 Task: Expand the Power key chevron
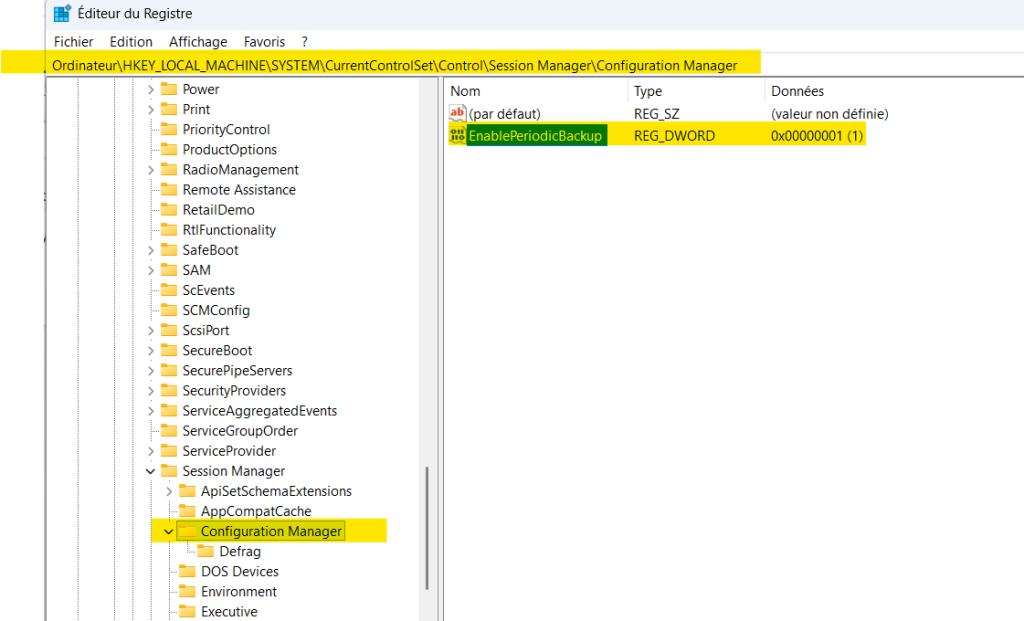coord(151,89)
